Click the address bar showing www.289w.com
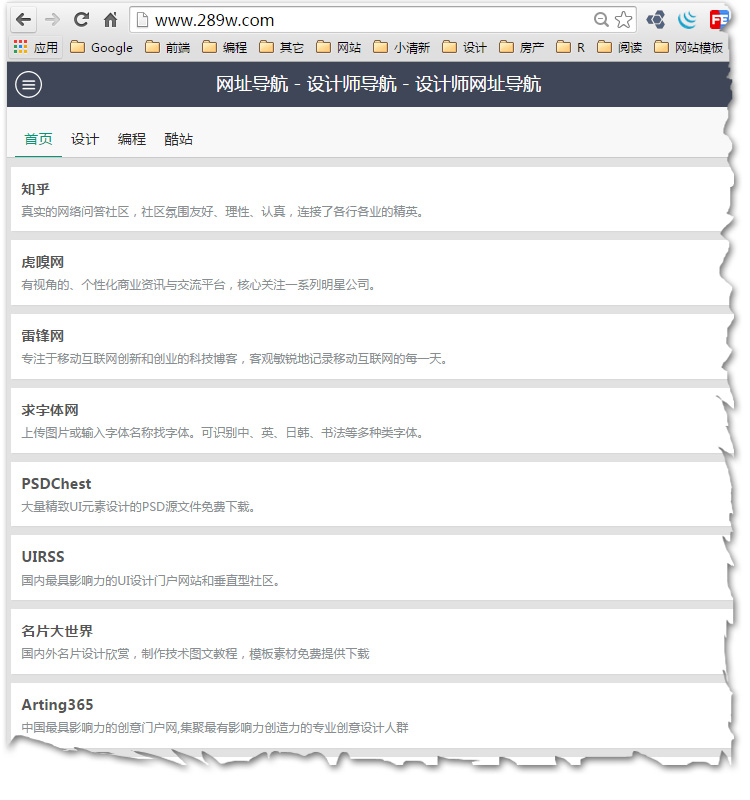Image resolution: width=750 pixels, height=800 pixels. pyautogui.click(x=383, y=20)
